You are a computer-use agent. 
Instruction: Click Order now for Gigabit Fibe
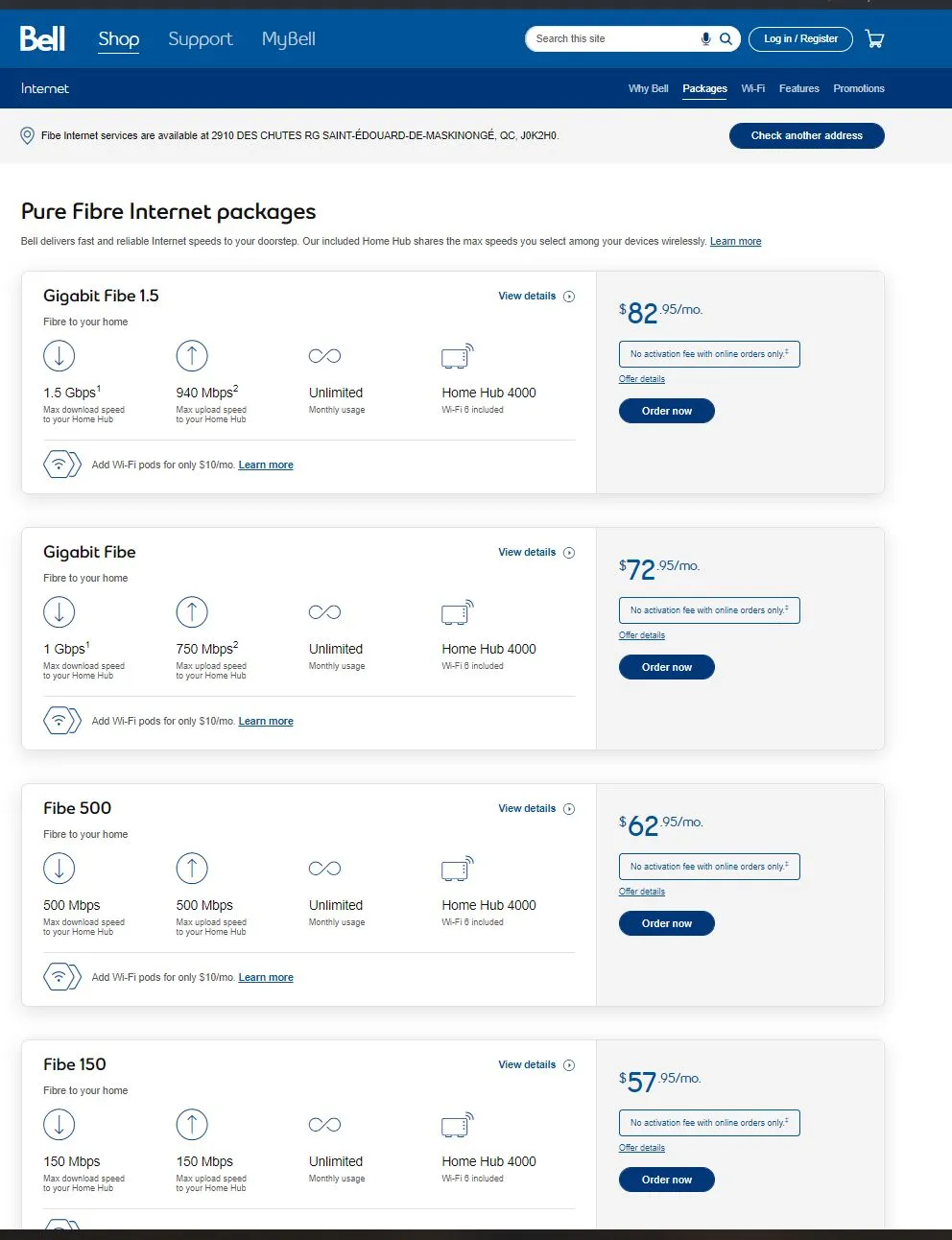pos(666,666)
